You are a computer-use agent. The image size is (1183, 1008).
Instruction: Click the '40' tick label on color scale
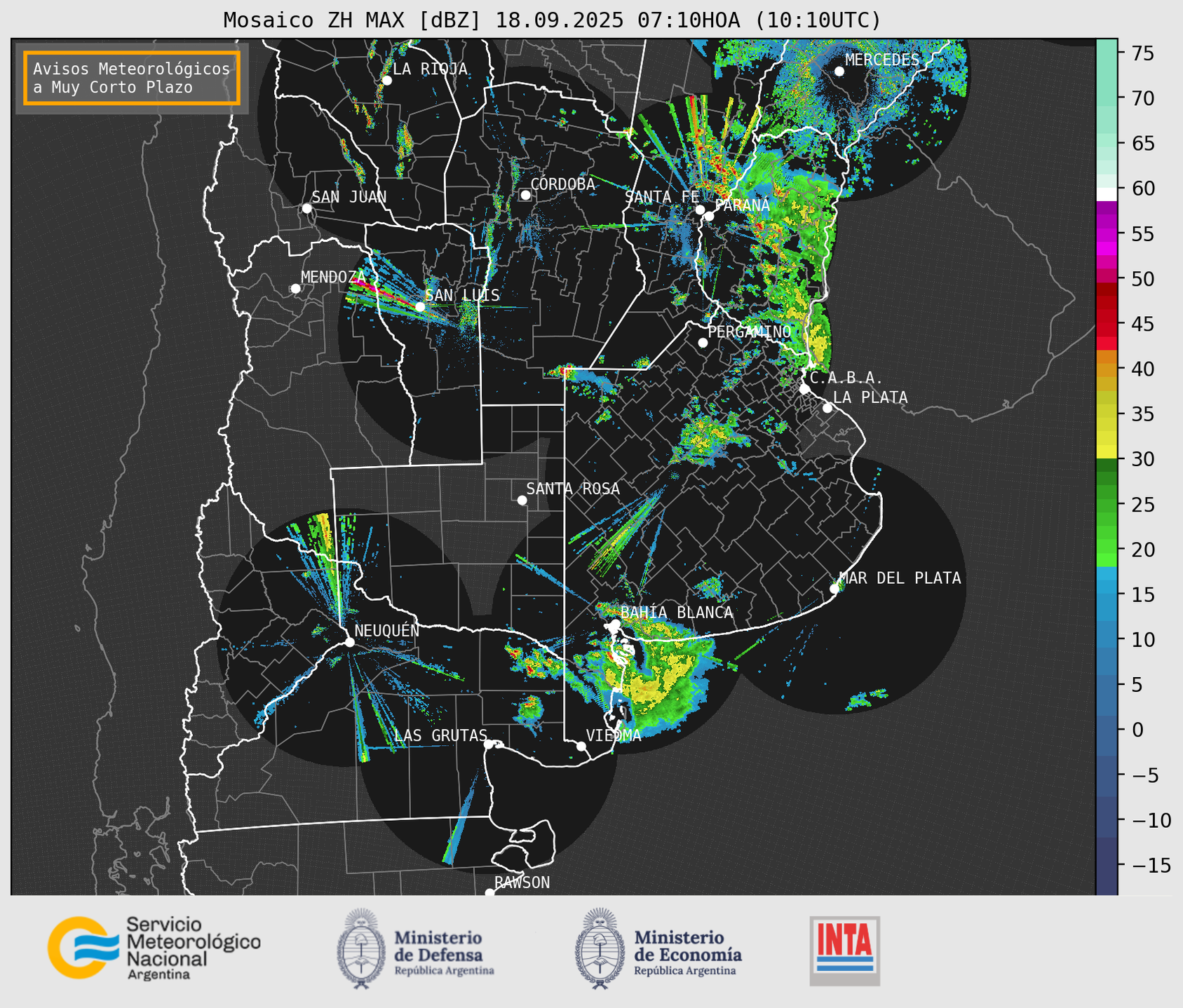[1143, 369]
